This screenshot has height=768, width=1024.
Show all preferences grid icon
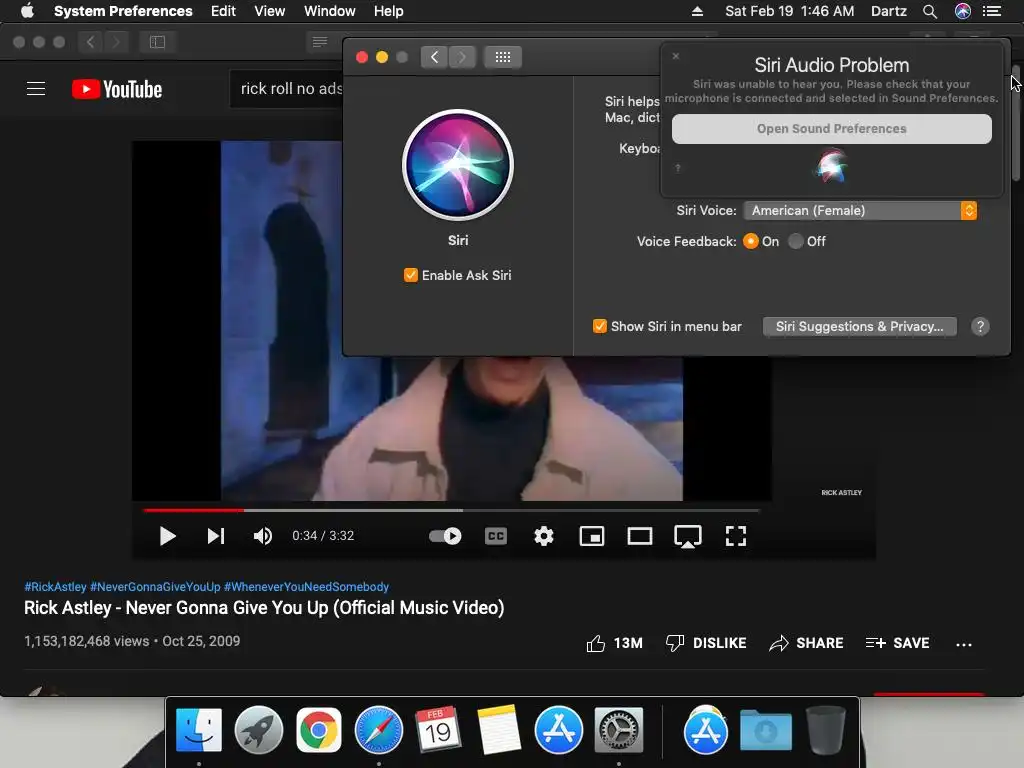pyautogui.click(x=503, y=57)
